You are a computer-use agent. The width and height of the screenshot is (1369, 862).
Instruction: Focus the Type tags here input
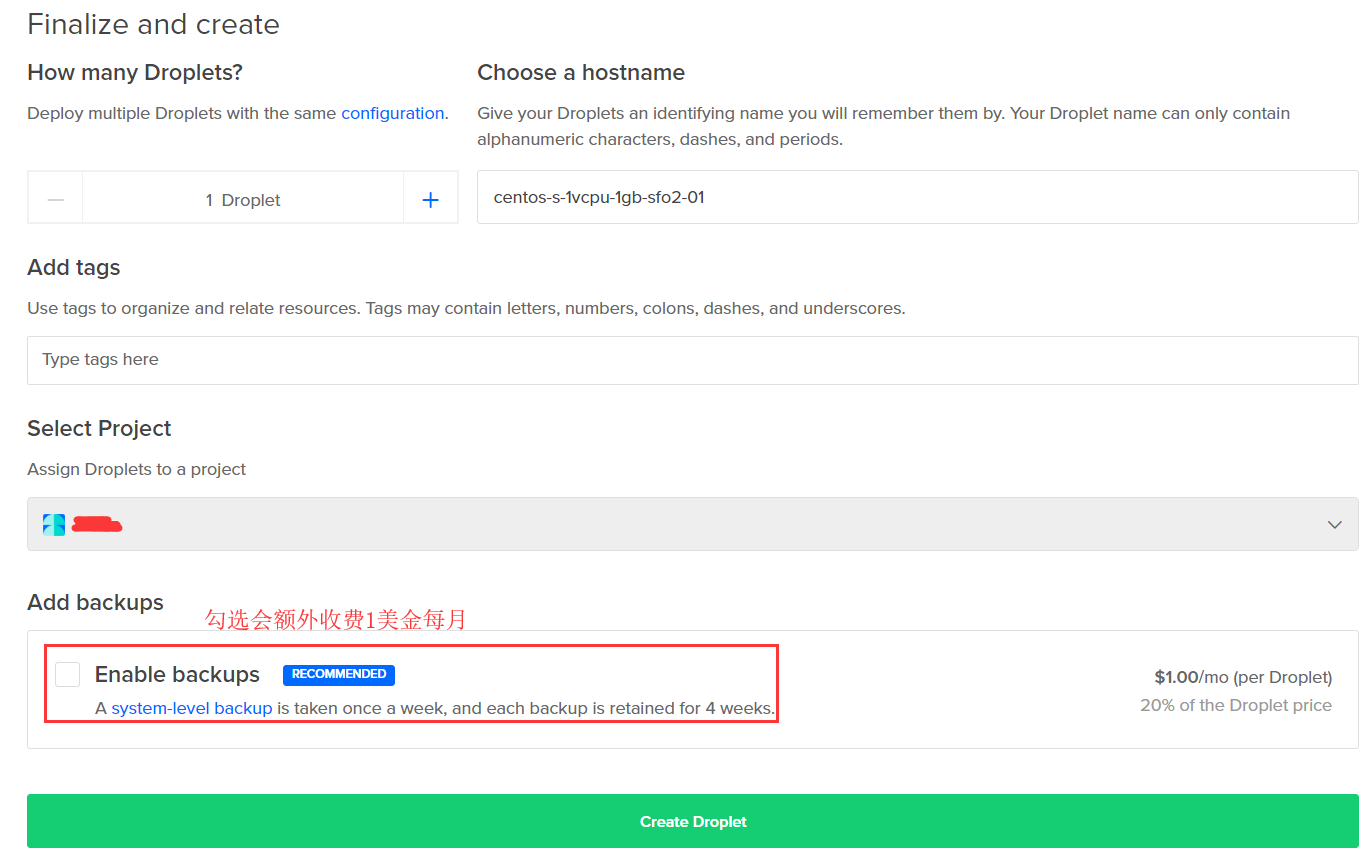click(692, 360)
